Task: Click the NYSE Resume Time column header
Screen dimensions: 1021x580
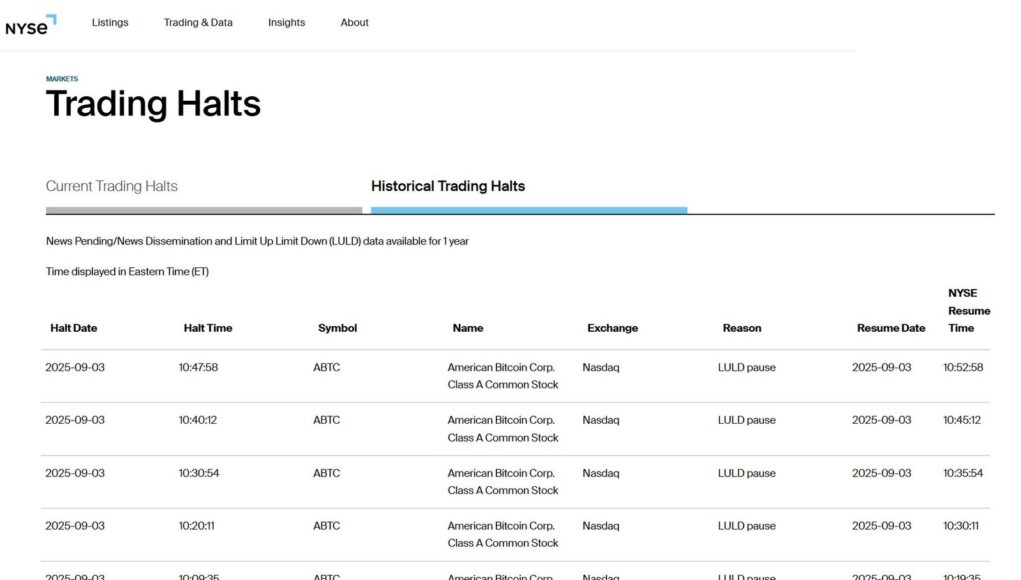Action: click(x=969, y=311)
